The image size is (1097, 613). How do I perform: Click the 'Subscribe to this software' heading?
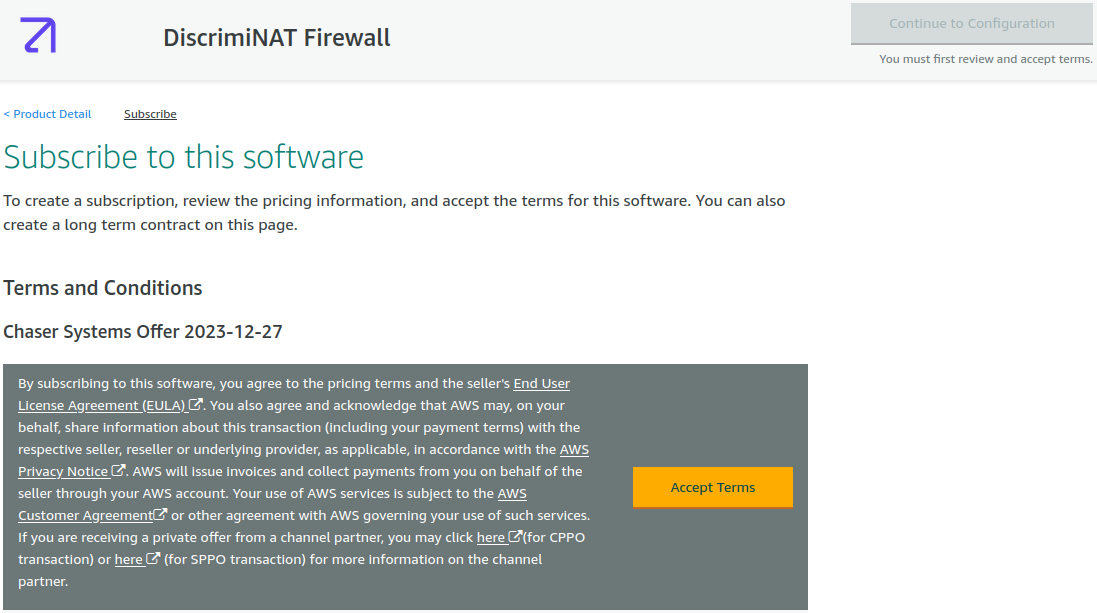pos(184,157)
